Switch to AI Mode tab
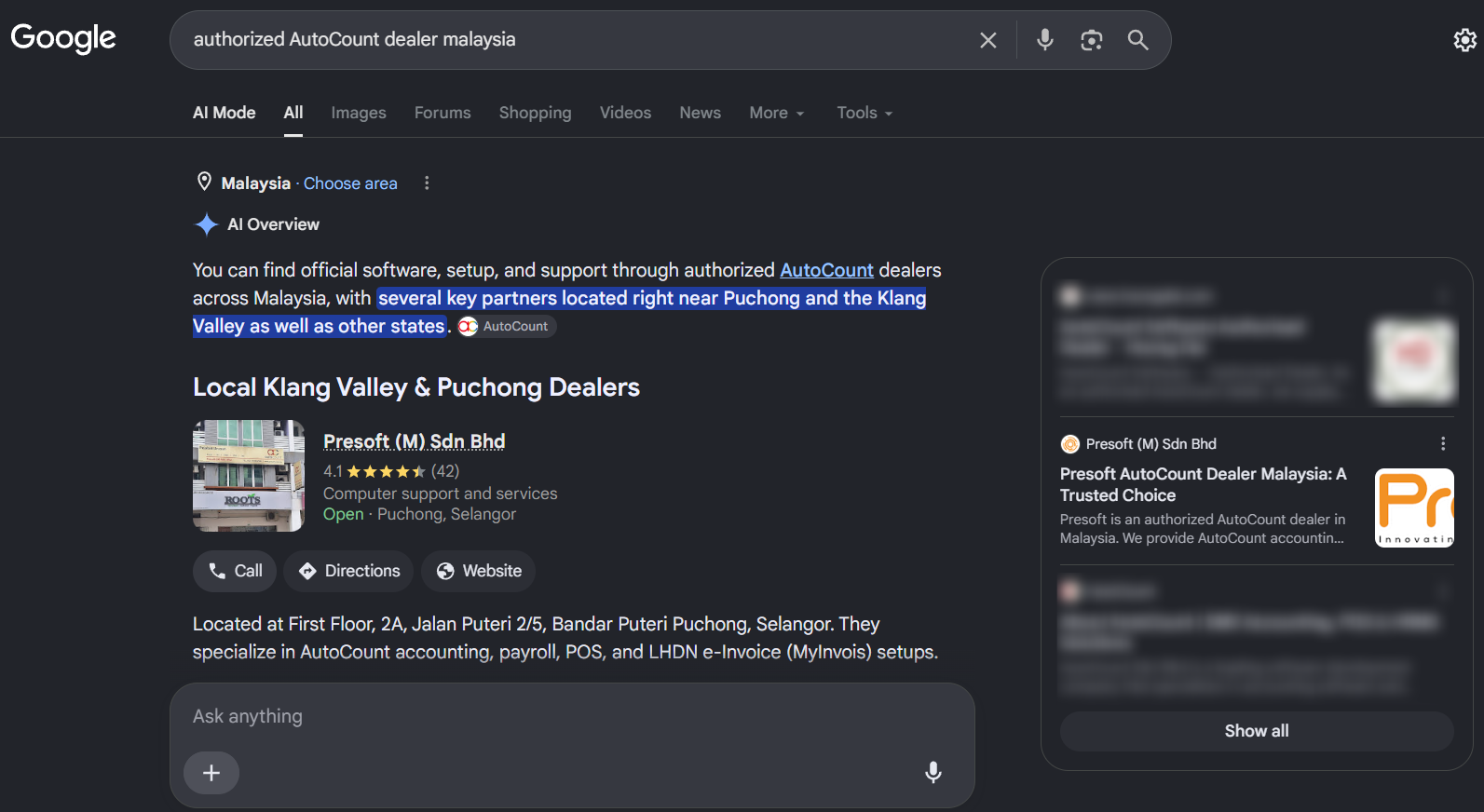Viewport: 1484px width, 812px height. coord(225,113)
